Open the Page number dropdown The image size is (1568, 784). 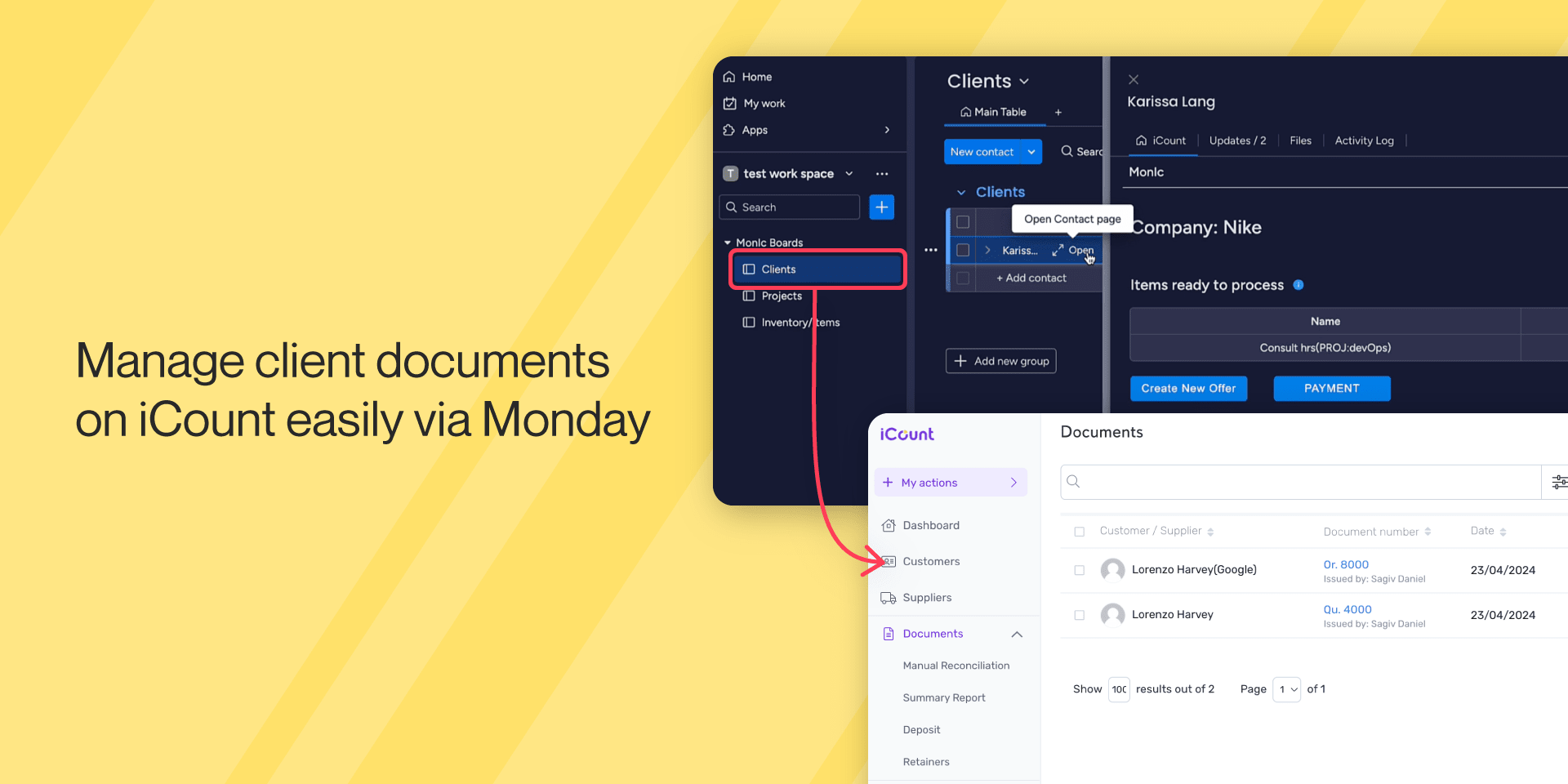coord(1286,689)
